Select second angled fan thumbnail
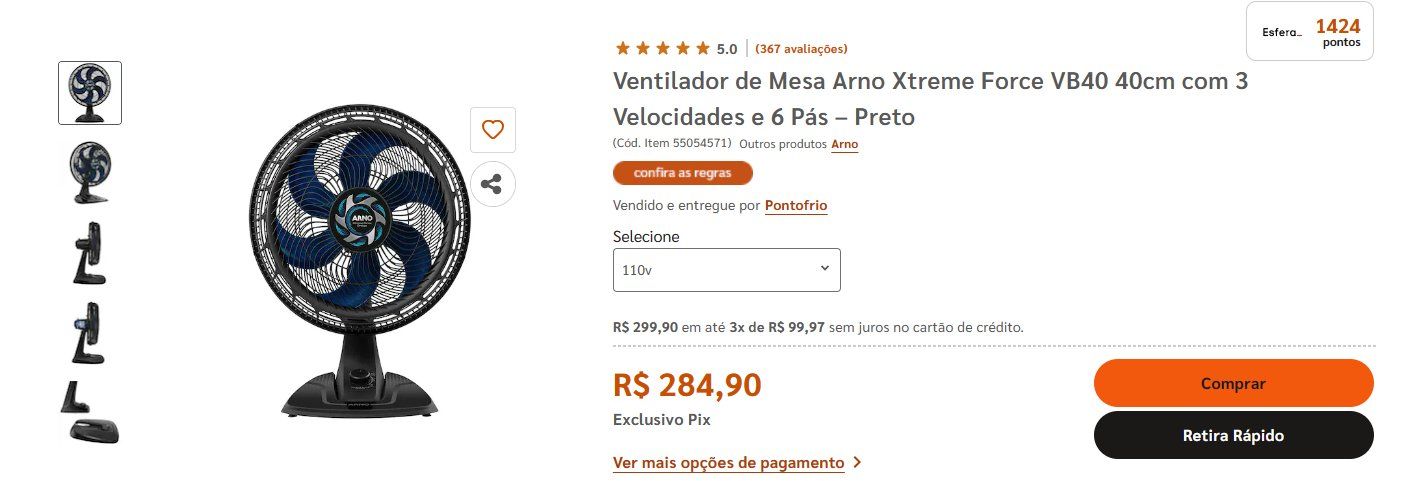The image size is (1412, 481). pos(90,172)
